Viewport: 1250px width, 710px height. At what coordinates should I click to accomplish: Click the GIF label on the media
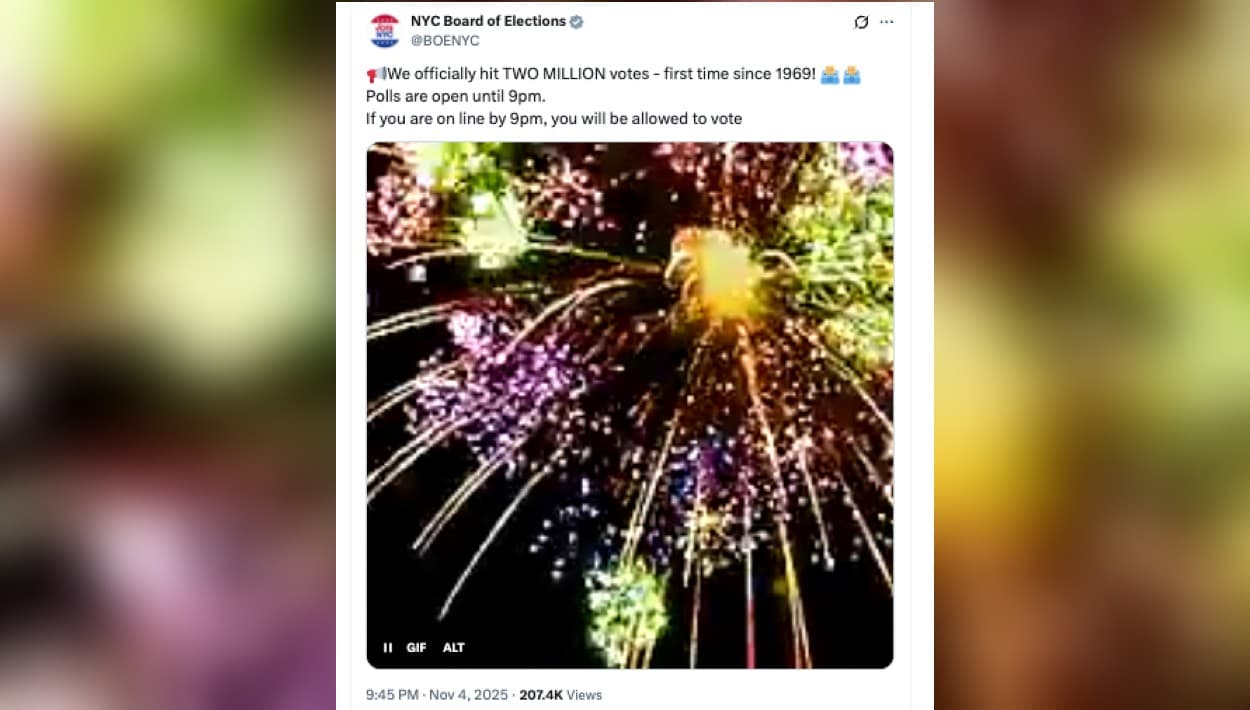point(416,647)
